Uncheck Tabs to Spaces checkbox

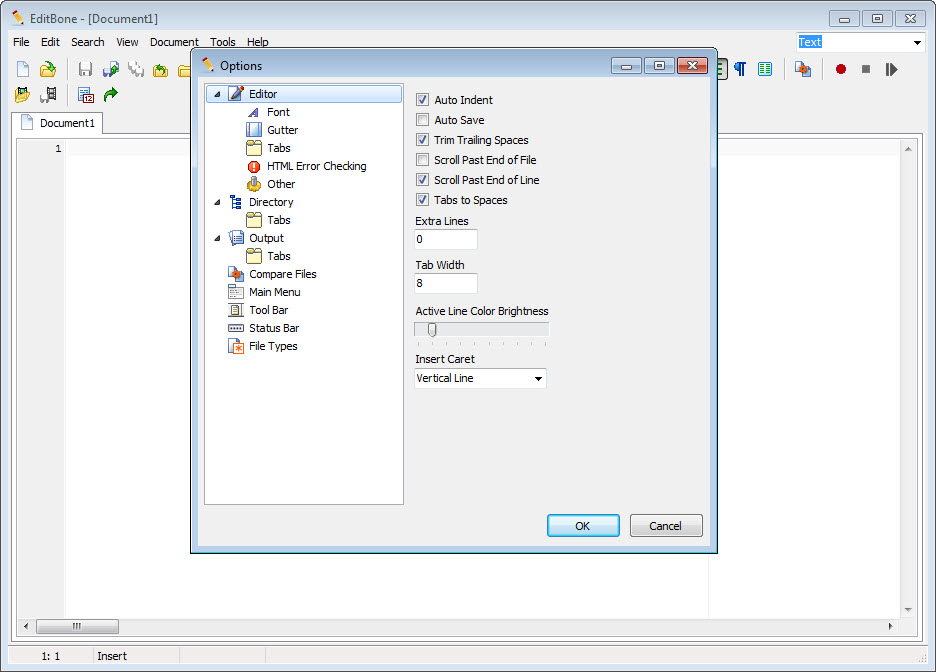pyautogui.click(x=423, y=200)
